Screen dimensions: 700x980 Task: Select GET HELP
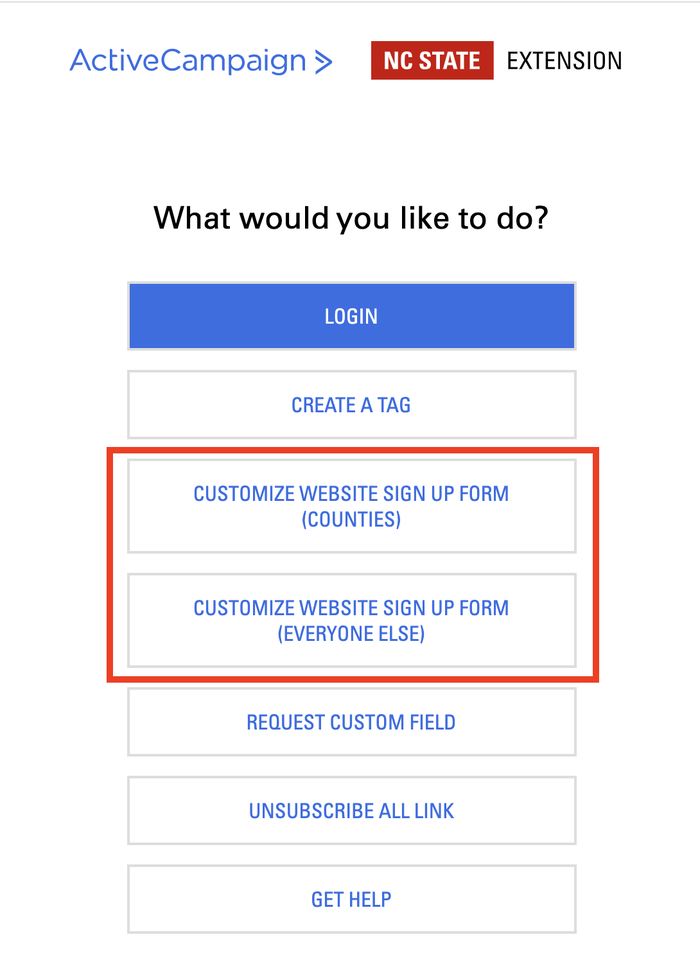coord(351,898)
